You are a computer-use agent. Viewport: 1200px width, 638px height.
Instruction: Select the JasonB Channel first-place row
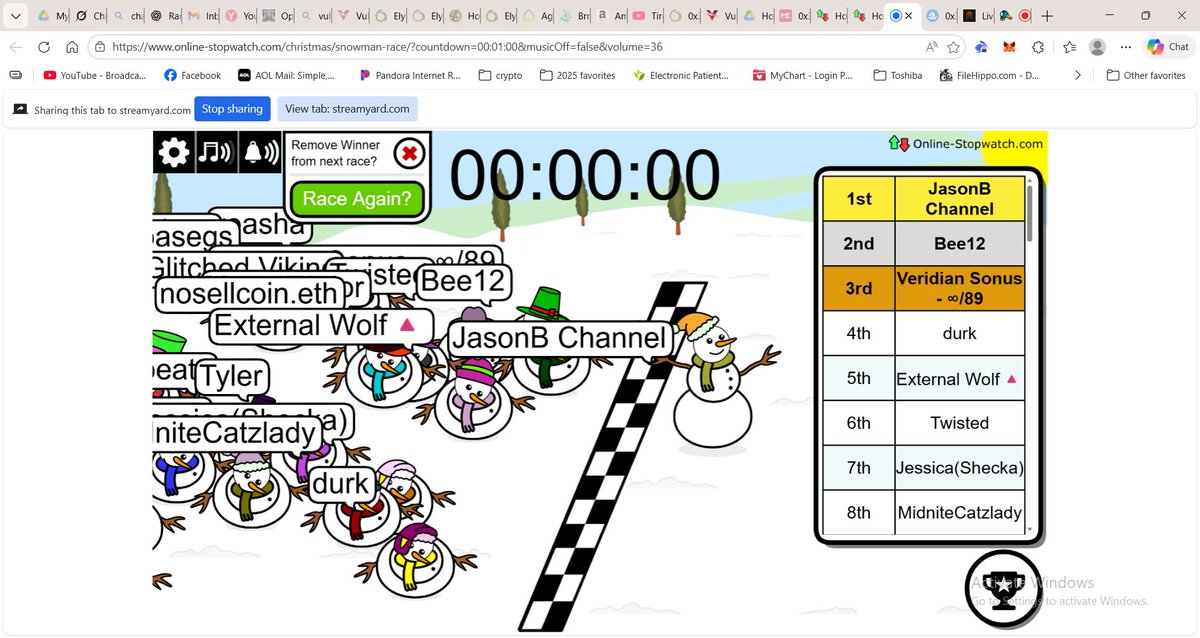[x=923, y=198]
